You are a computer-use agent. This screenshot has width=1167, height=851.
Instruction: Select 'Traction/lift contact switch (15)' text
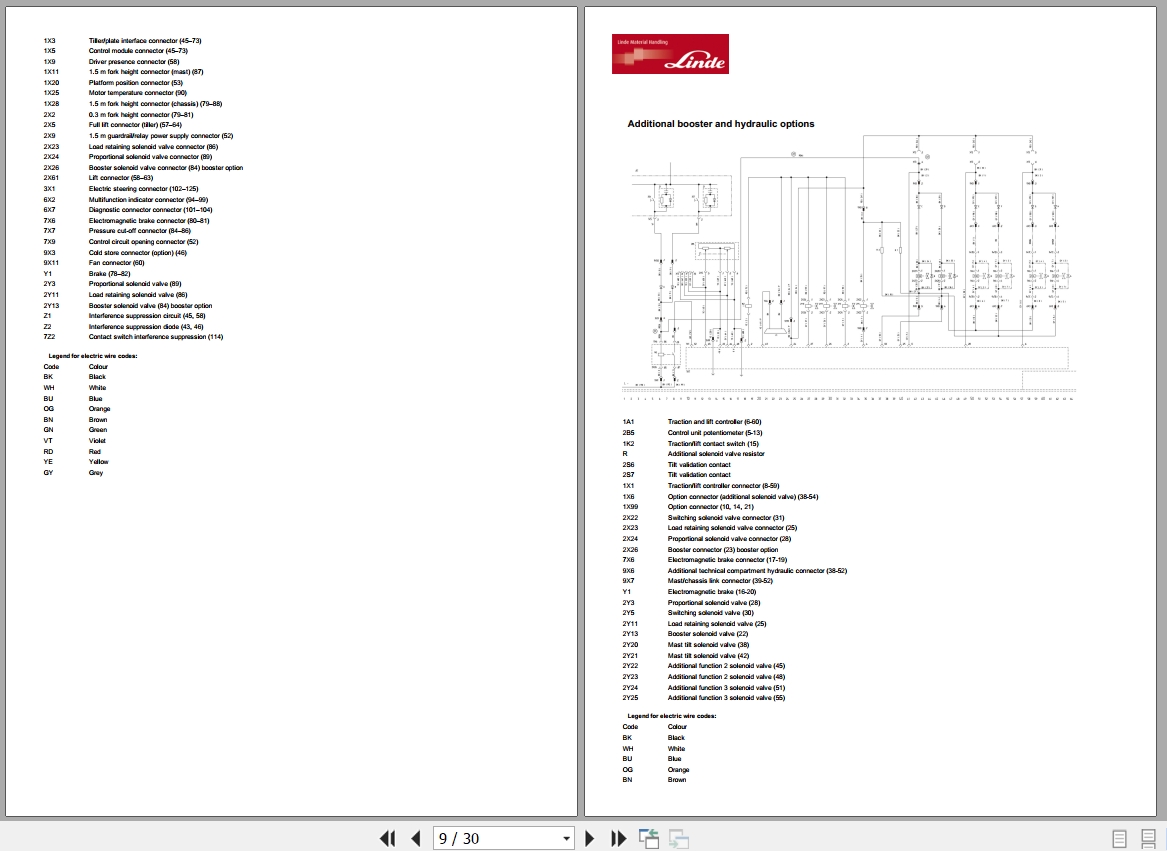point(713,444)
